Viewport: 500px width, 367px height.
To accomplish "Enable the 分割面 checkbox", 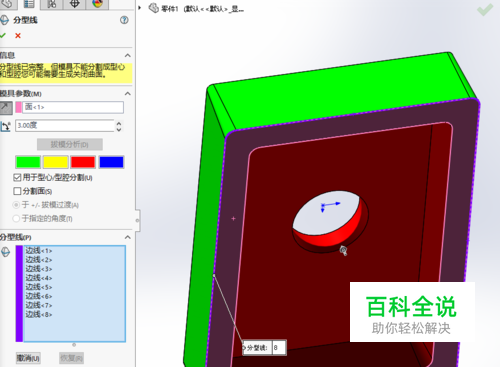I will pyautogui.click(x=17, y=191).
